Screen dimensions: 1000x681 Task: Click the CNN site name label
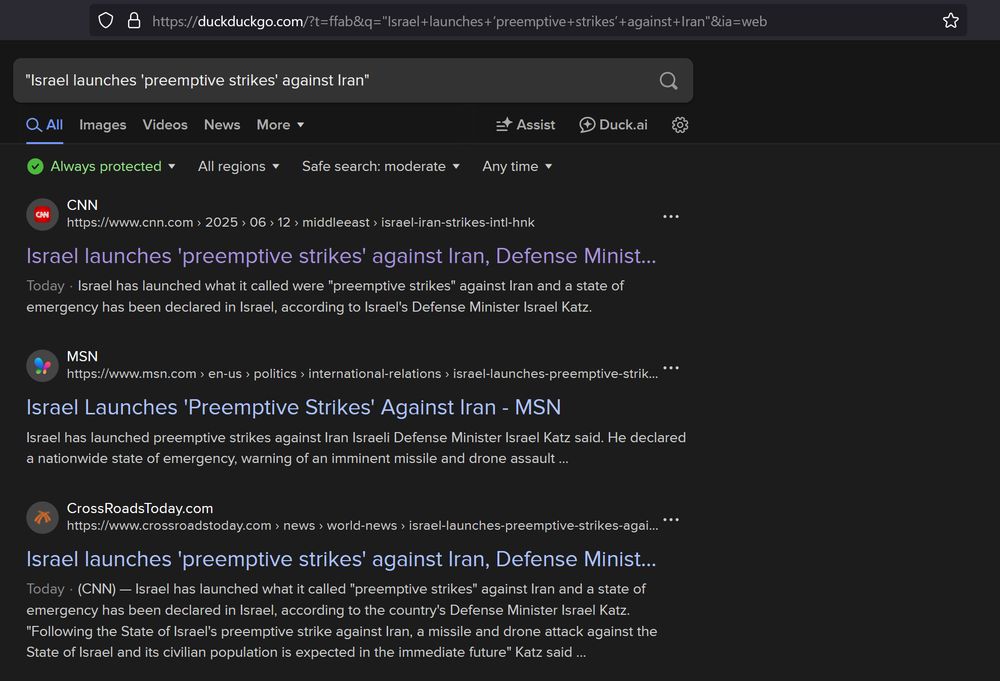tap(82, 205)
